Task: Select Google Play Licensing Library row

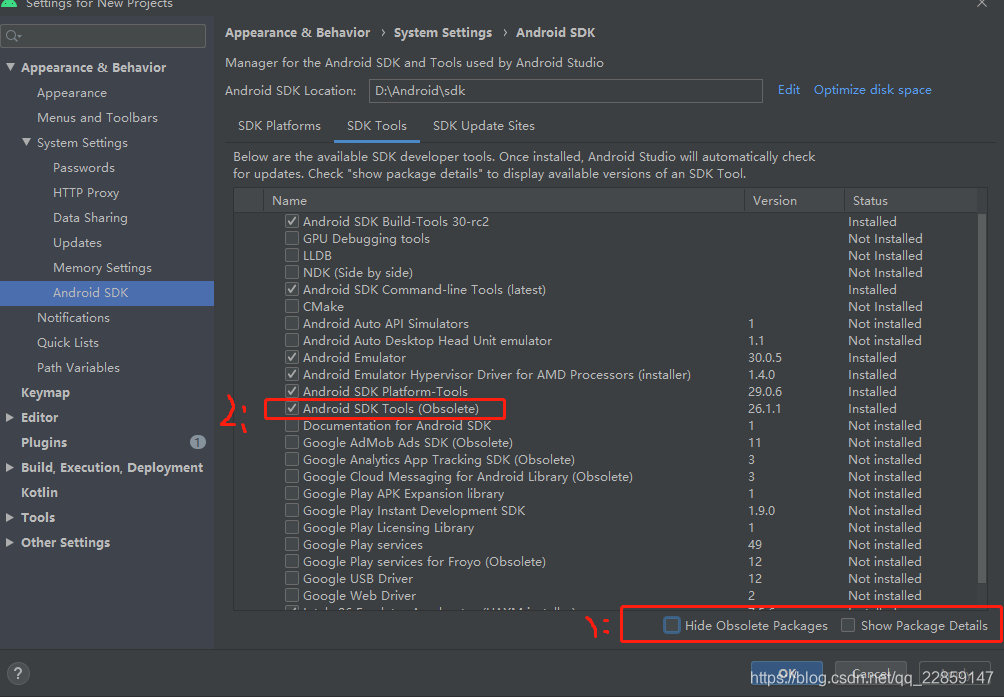Action: pos(606,527)
